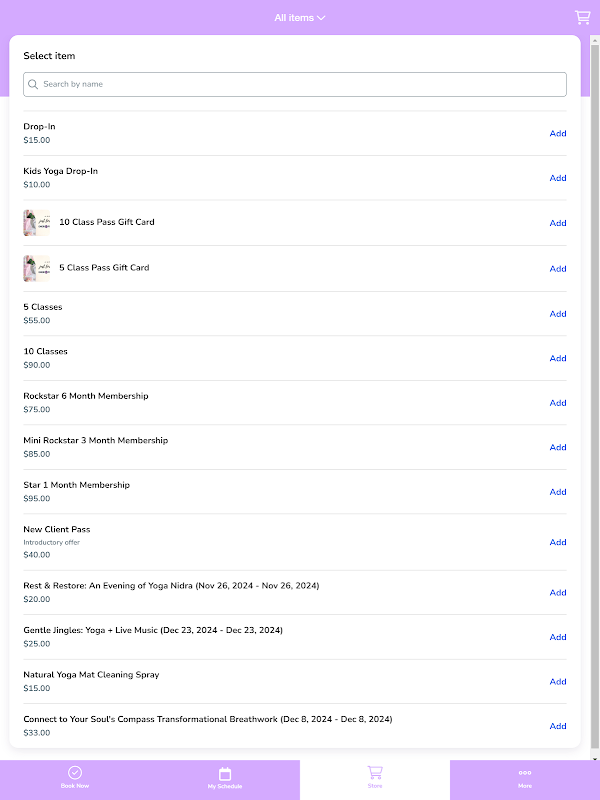Image resolution: width=600 pixels, height=800 pixels.
Task: Switch to the My Schedule tab
Action: tap(225, 780)
